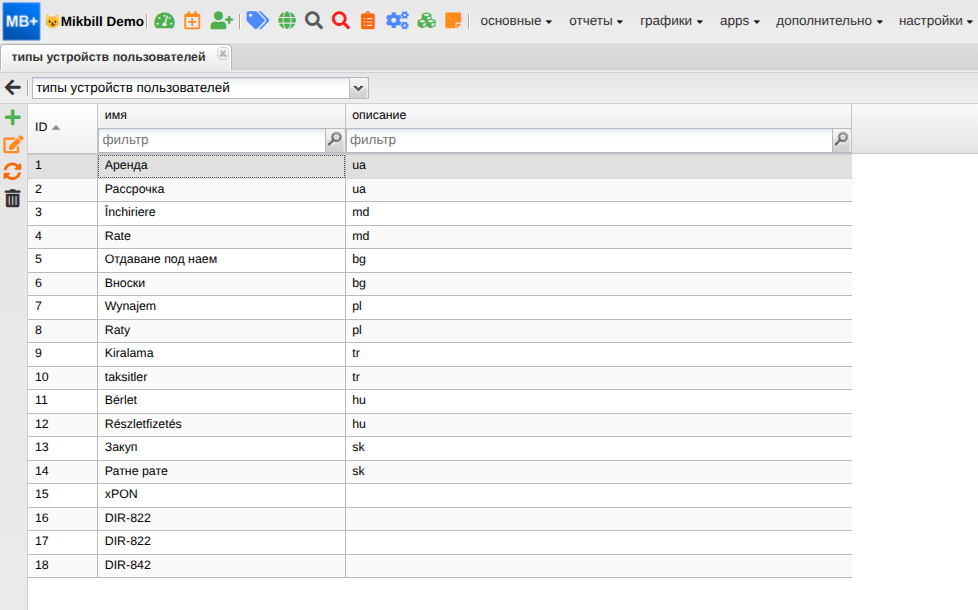This screenshot has height=610, width=978.
Task: Select the Ратне рате row
Action: point(440,471)
